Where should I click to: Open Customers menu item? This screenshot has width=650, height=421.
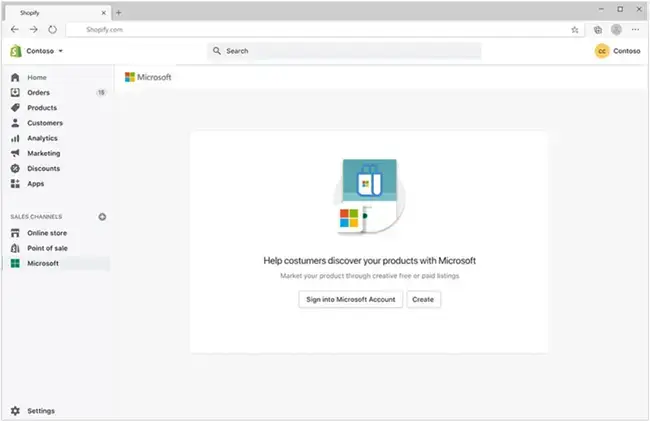(x=45, y=123)
